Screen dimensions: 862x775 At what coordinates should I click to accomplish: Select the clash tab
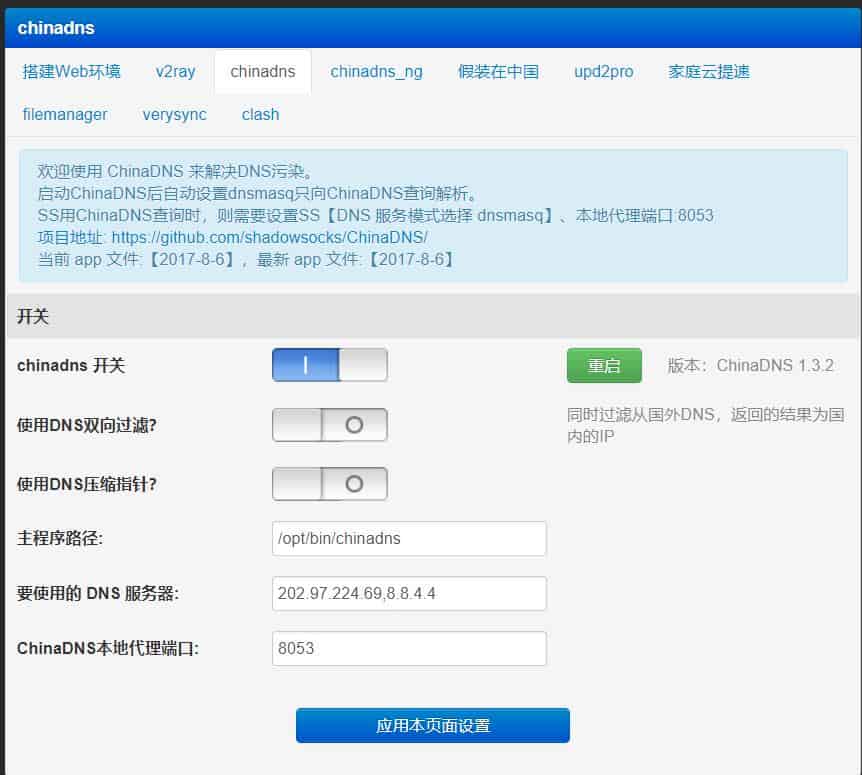pyautogui.click(x=260, y=114)
